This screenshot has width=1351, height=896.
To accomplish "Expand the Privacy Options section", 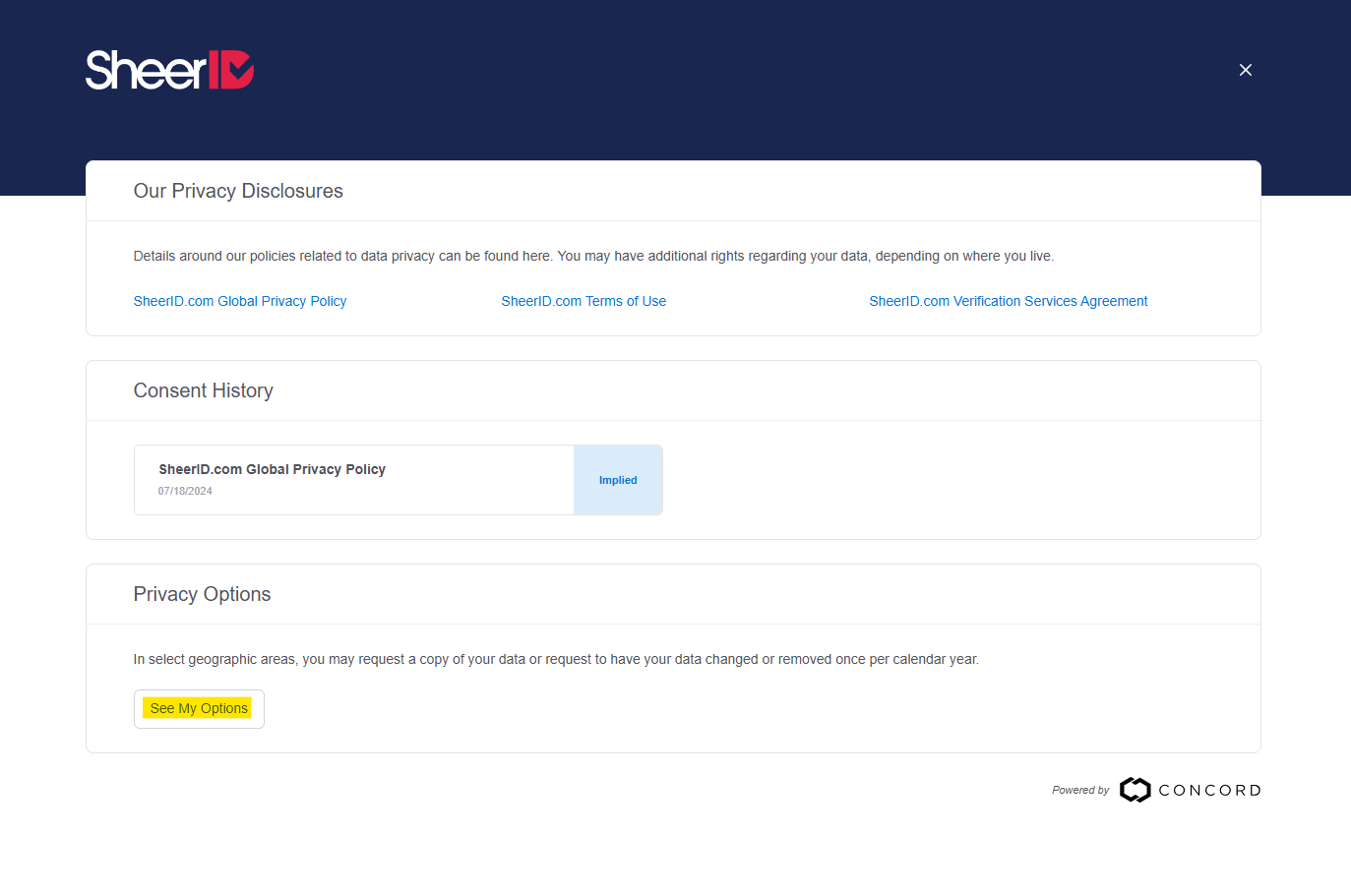I will [202, 594].
